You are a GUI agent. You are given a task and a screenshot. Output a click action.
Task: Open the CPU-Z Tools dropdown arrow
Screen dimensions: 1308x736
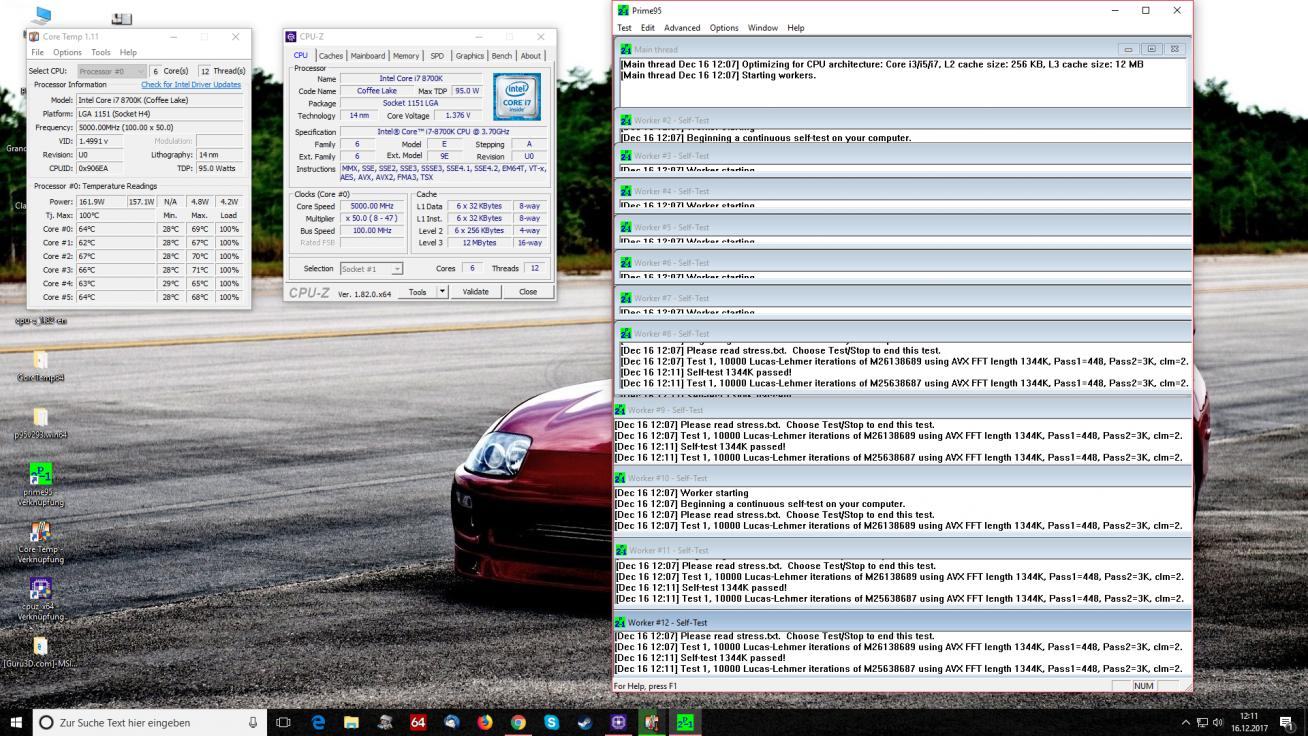coord(443,292)
